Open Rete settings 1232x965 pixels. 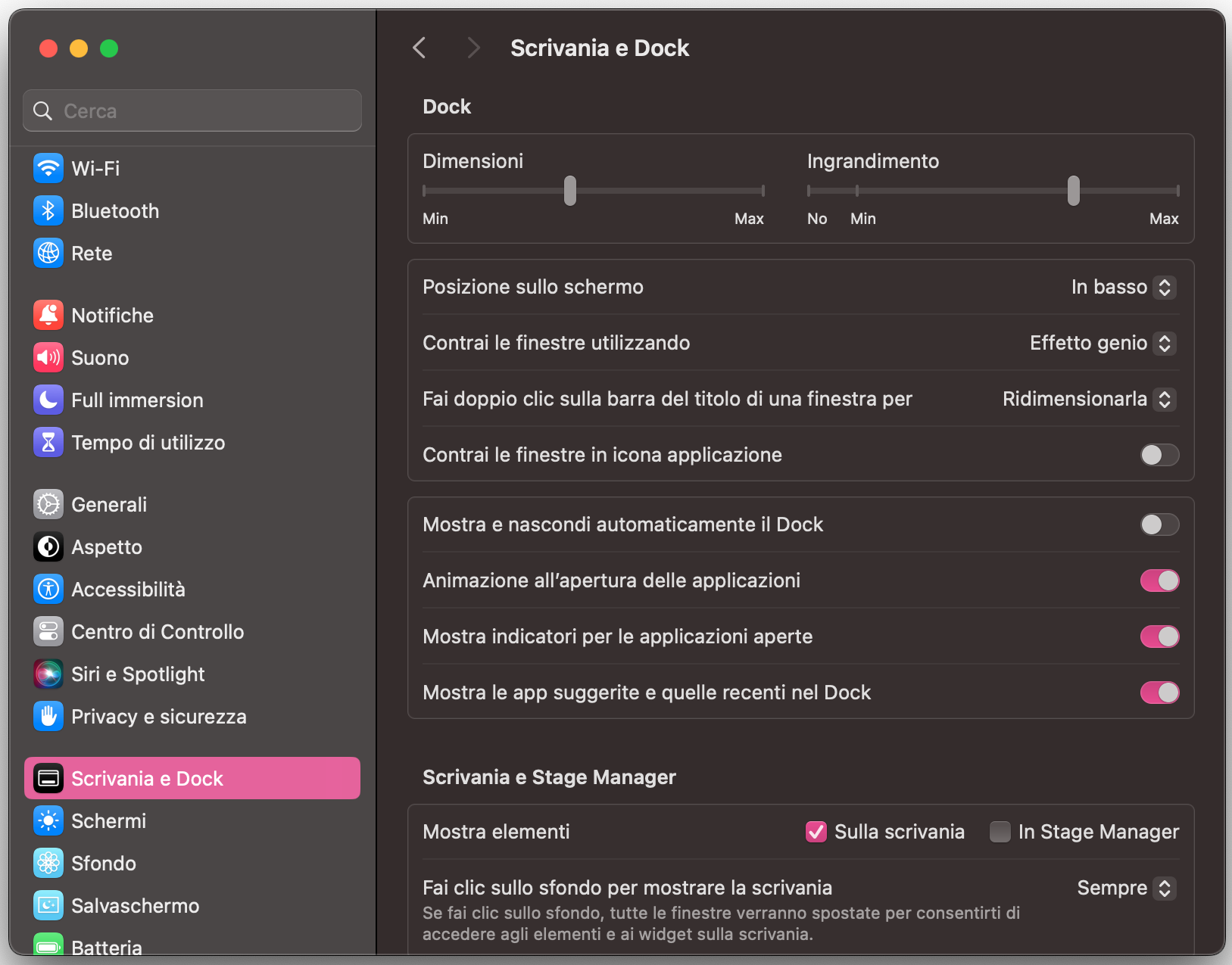click(91, 253)
